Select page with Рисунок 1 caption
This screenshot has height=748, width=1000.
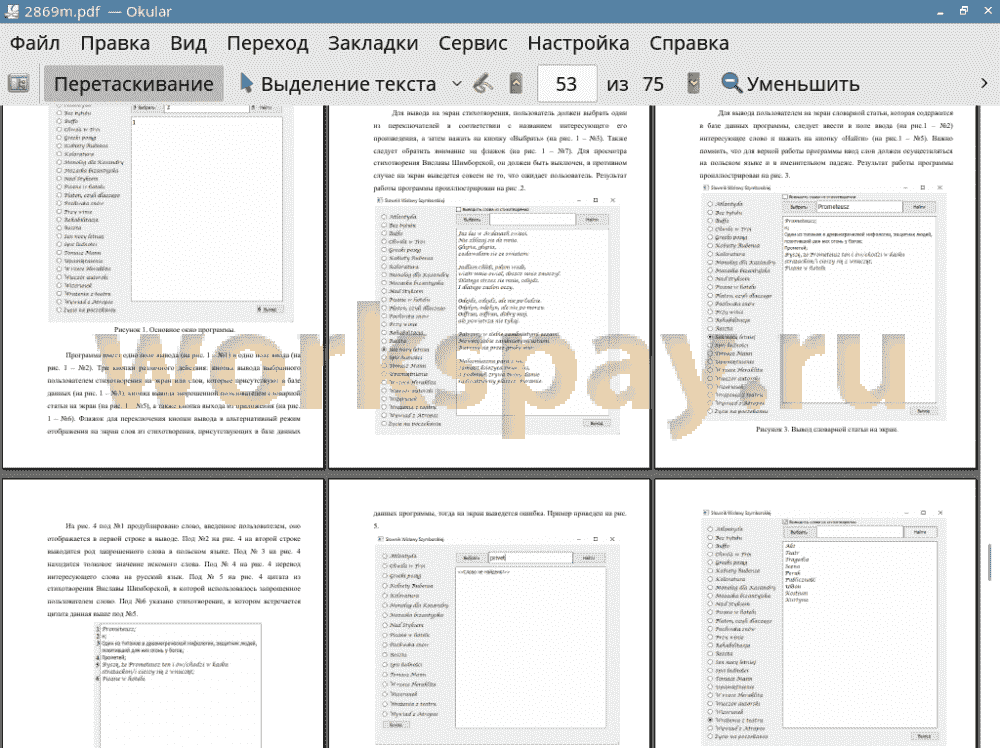(163, 286)
